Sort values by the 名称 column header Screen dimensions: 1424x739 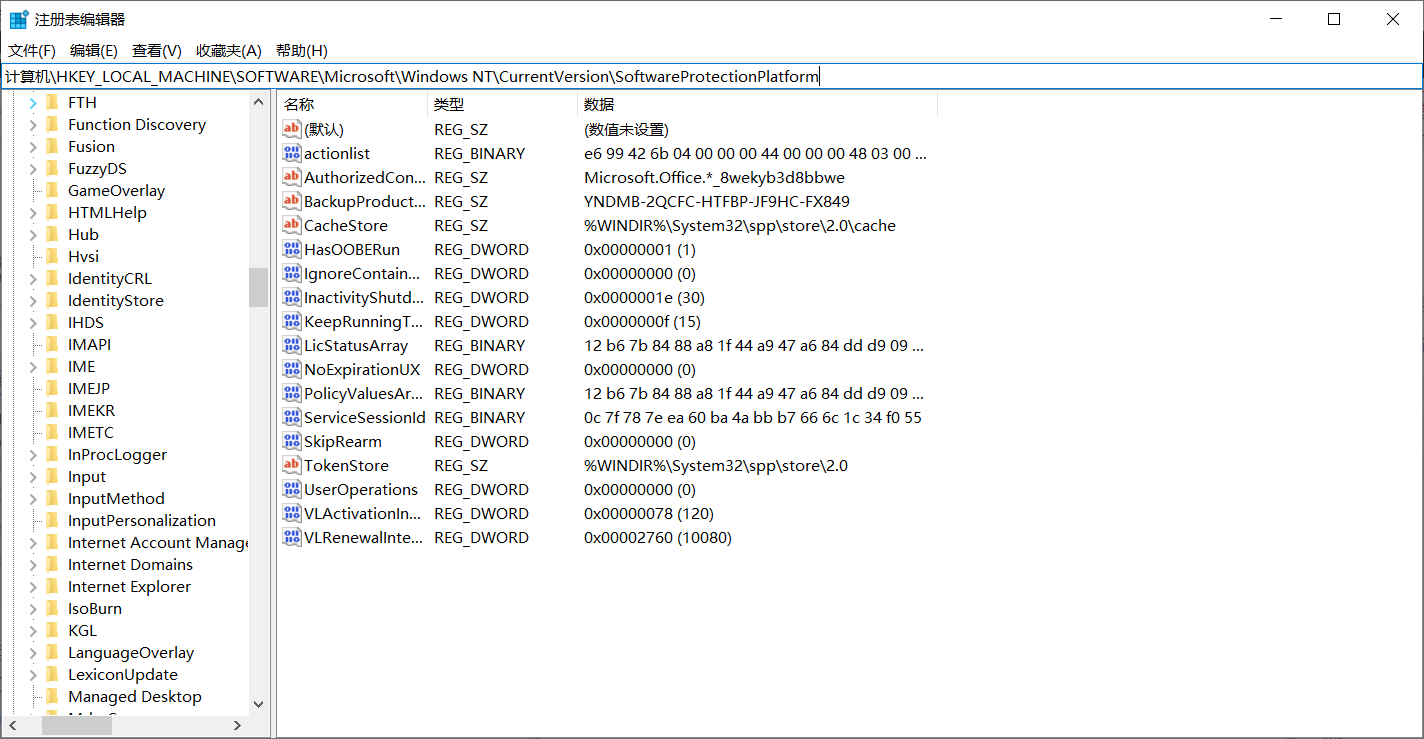352,104
